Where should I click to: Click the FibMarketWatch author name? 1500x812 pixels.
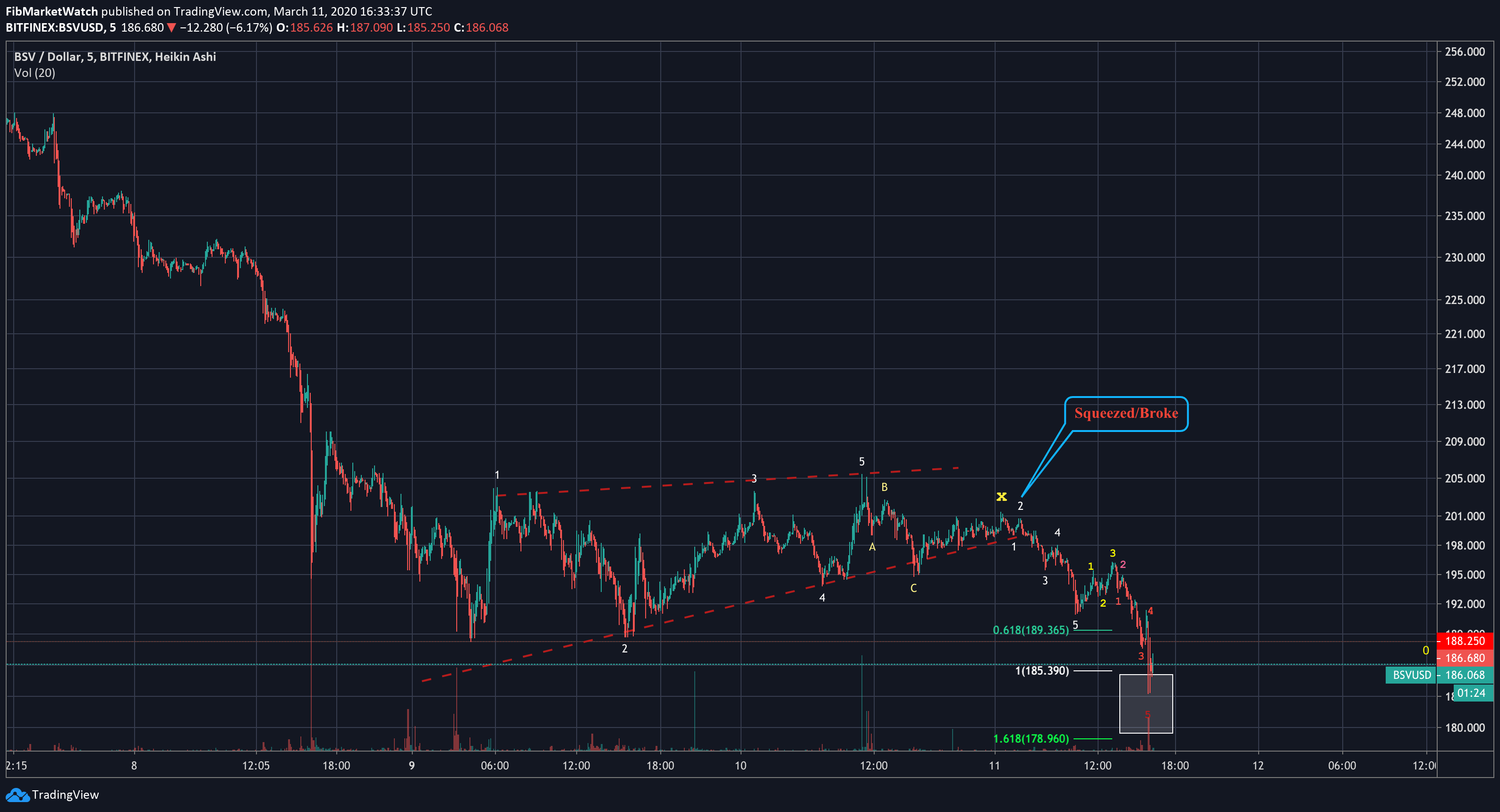pyautogui.click(x=52, y=11)
